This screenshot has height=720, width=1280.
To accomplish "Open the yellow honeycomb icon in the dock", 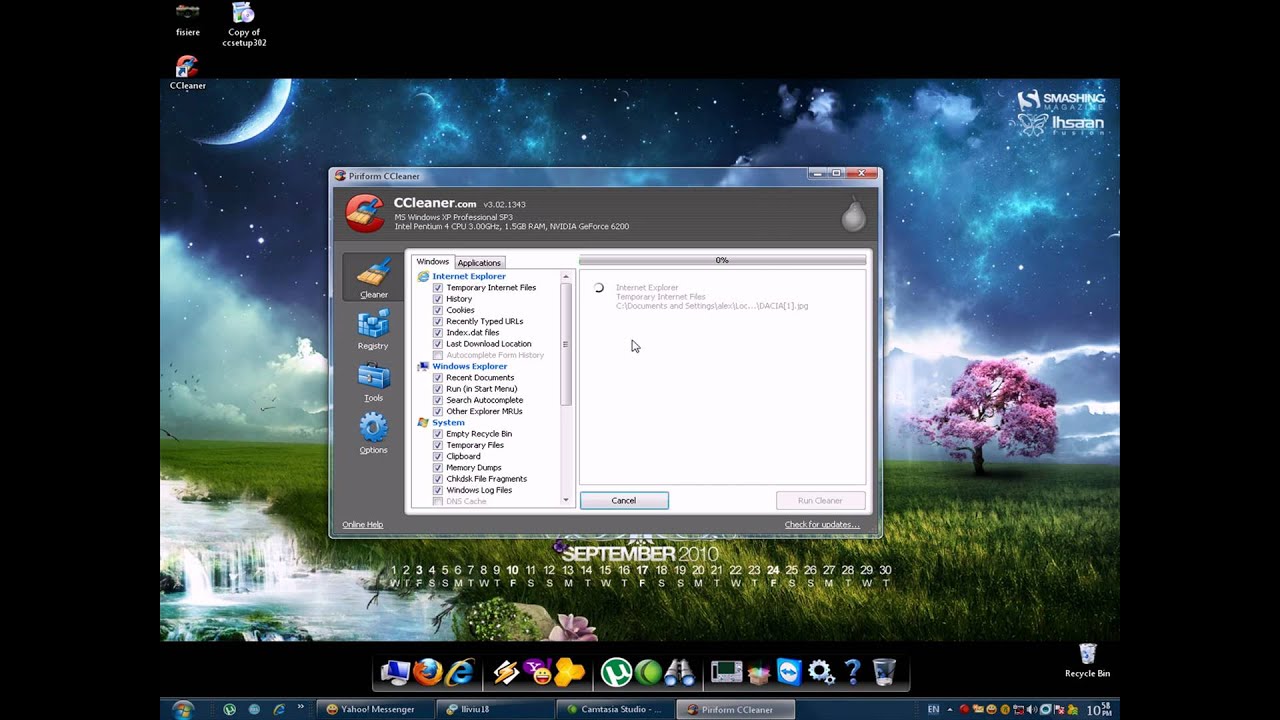I will pyautogui.click(x=570, y=672).
